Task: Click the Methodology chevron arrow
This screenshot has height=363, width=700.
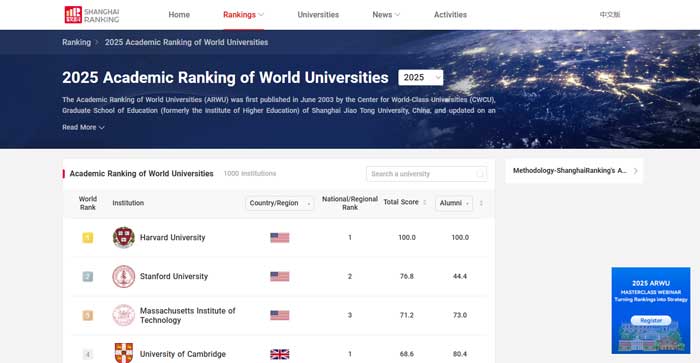Action: coord(635,171)
